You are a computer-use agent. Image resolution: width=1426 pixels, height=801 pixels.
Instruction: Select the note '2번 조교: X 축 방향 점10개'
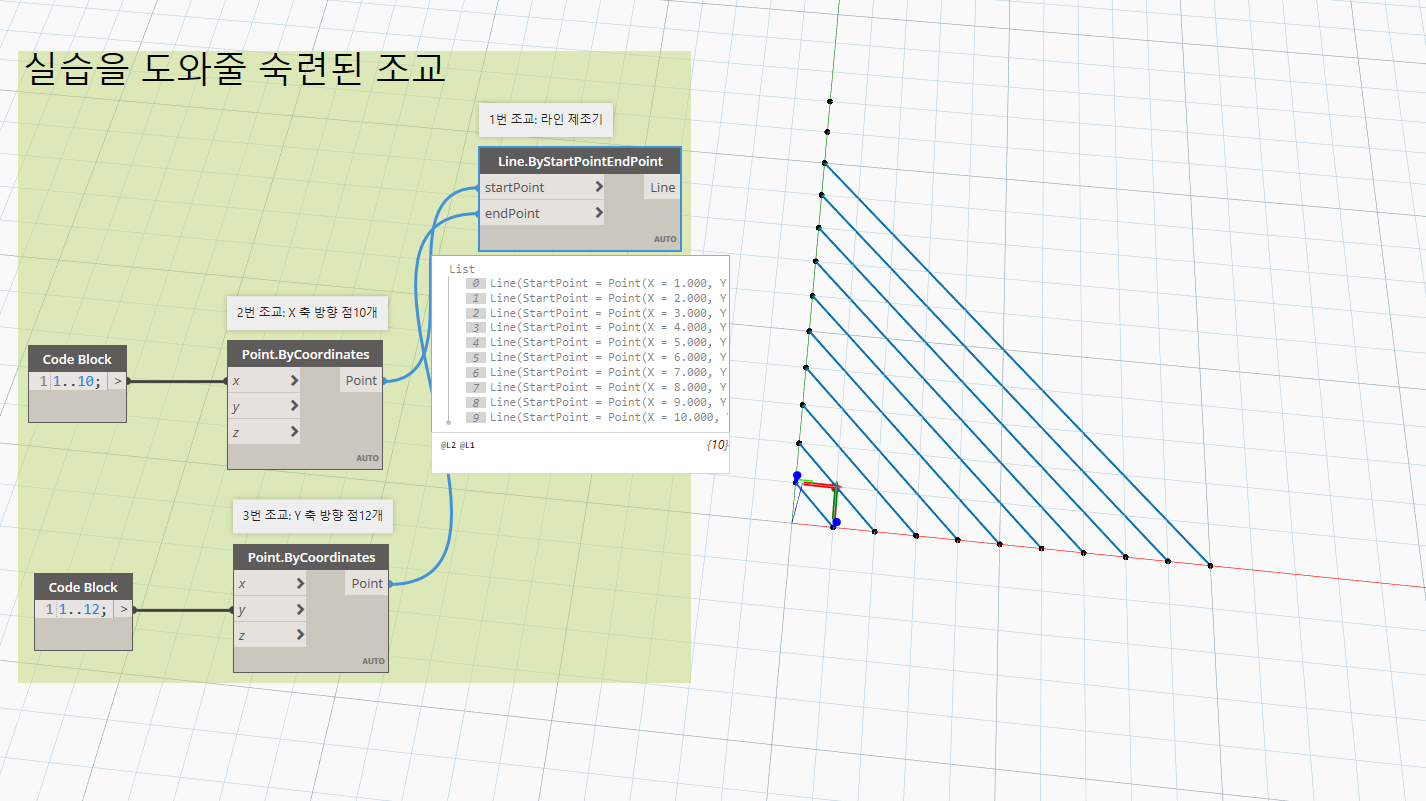click(x=307, y=312)
